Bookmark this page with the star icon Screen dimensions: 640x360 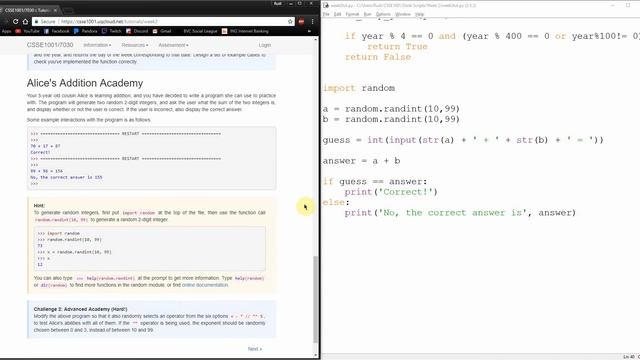pyautogui.click(x=290, y=21)
